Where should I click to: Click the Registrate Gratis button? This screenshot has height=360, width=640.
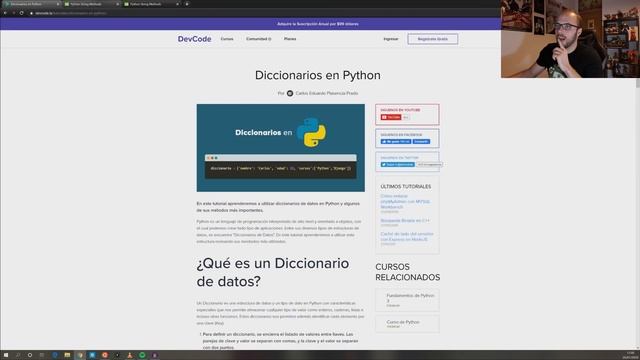tap(433, 39)
